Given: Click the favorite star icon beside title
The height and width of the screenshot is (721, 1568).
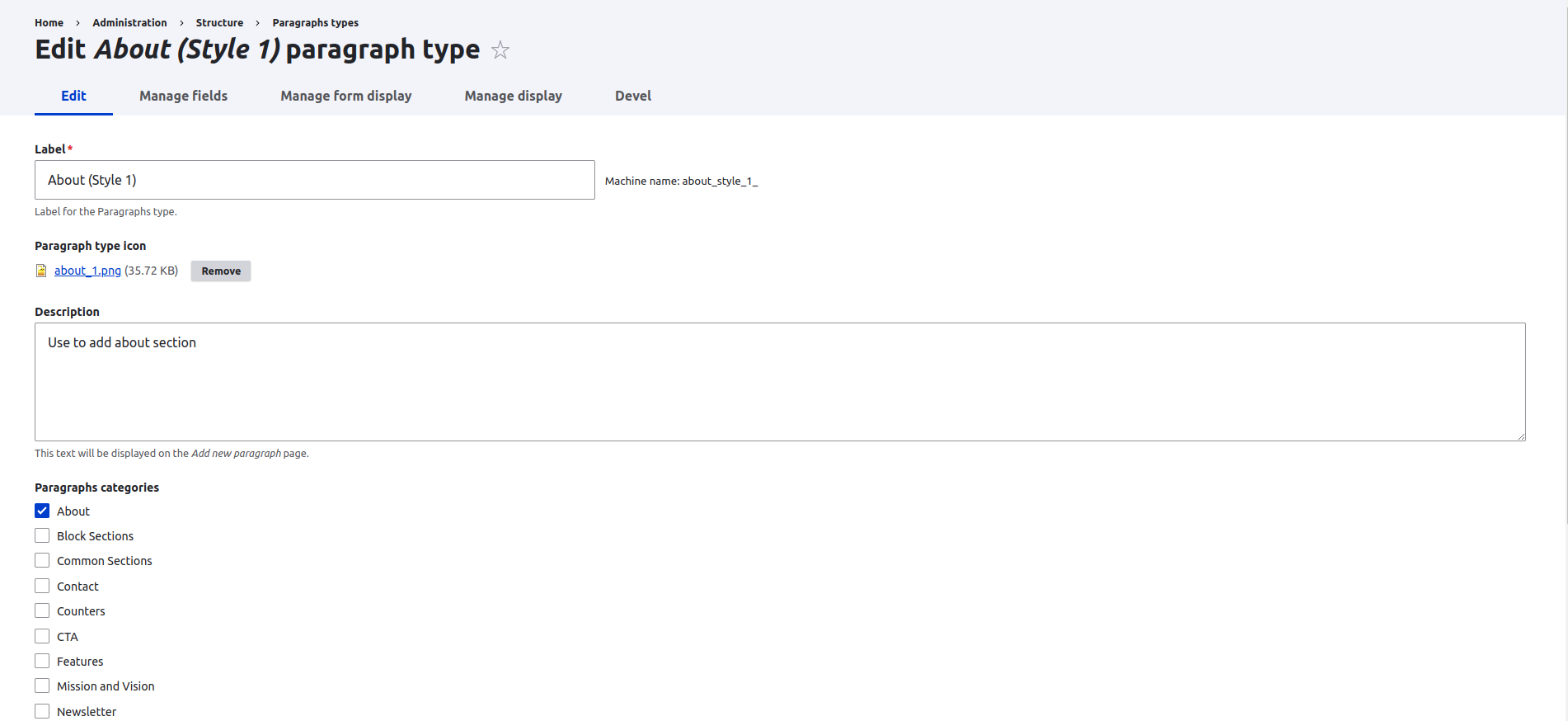Looking at the screenshot, I should pos(500,50).
